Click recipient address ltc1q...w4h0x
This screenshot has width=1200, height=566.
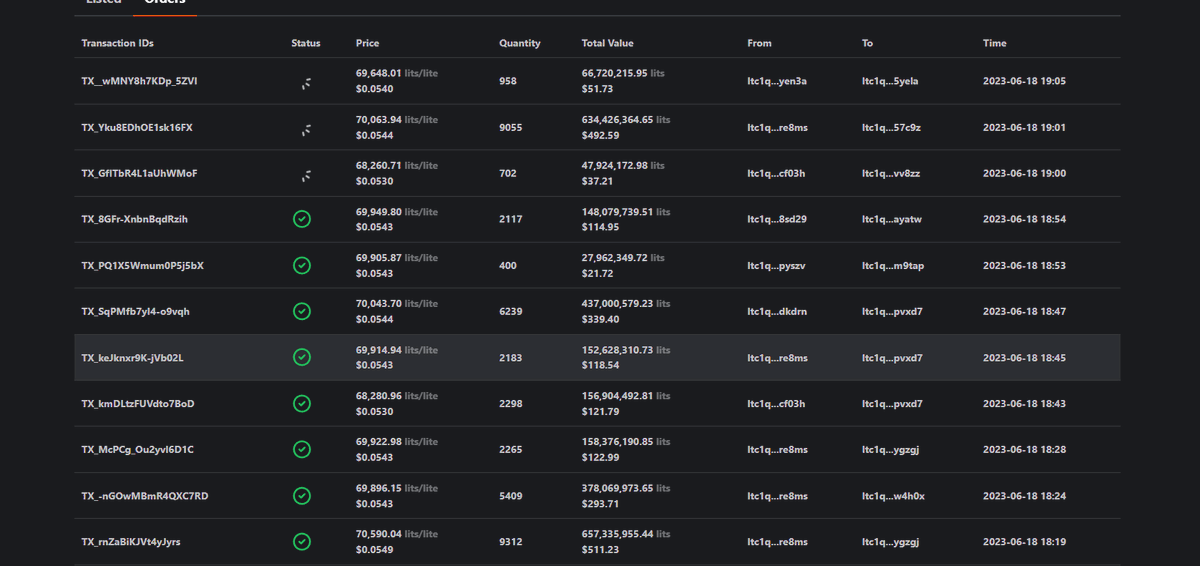893,495
